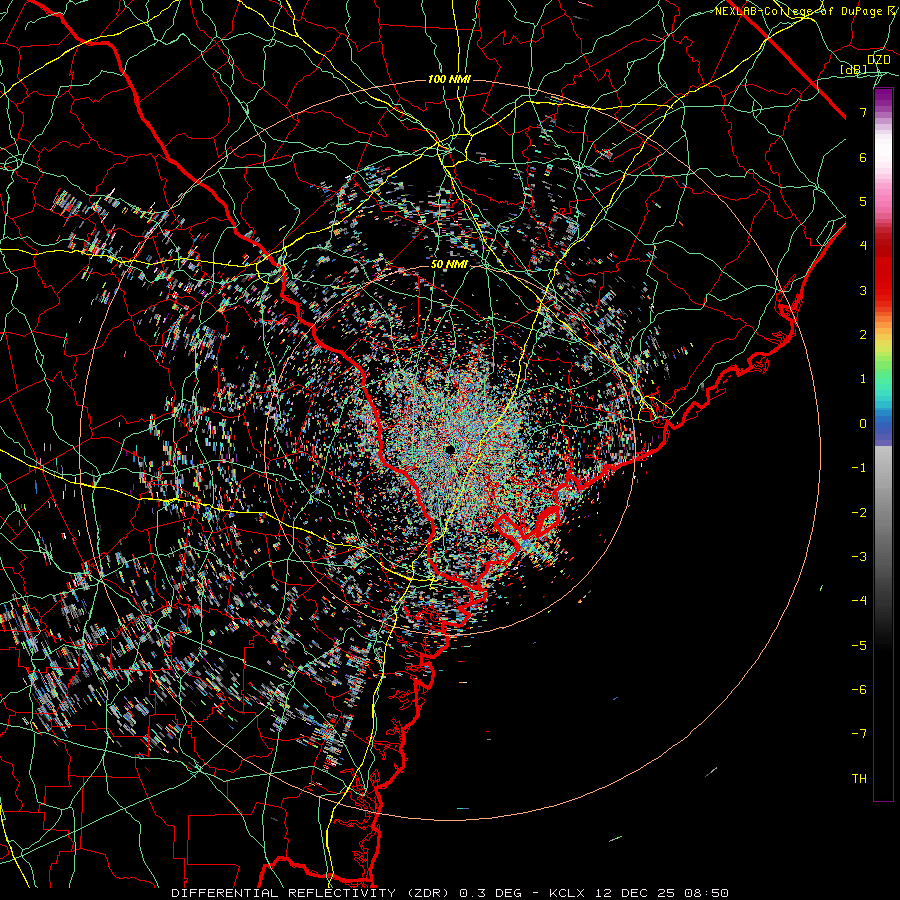
Task: Click the DZD color scale title
Action: click(x=878, y=60)
